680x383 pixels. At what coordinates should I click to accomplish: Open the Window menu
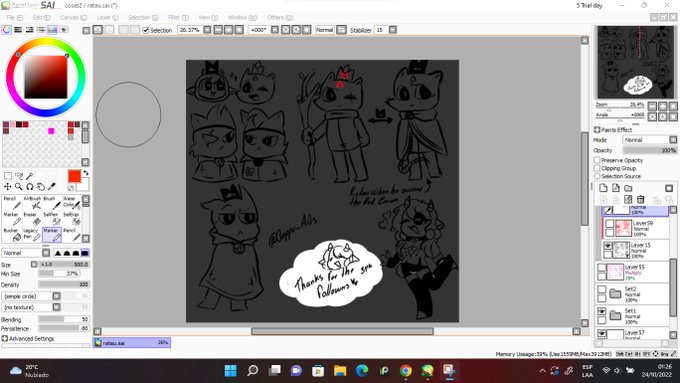(242, 17)
